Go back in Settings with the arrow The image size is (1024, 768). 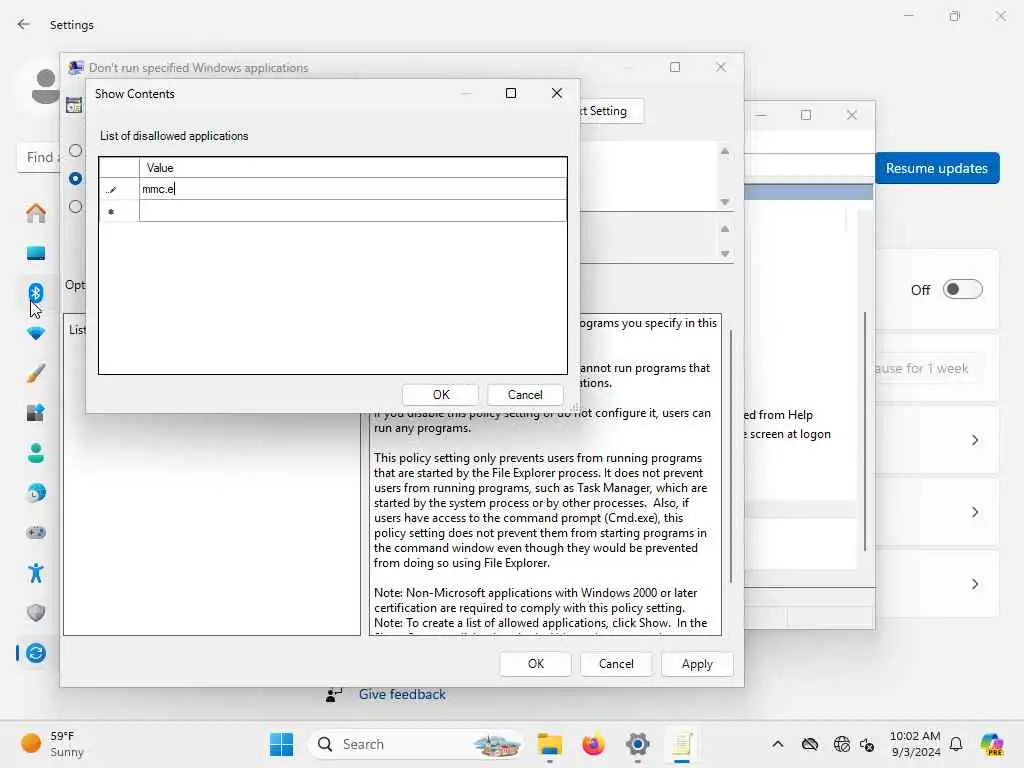tap(24, 24)
